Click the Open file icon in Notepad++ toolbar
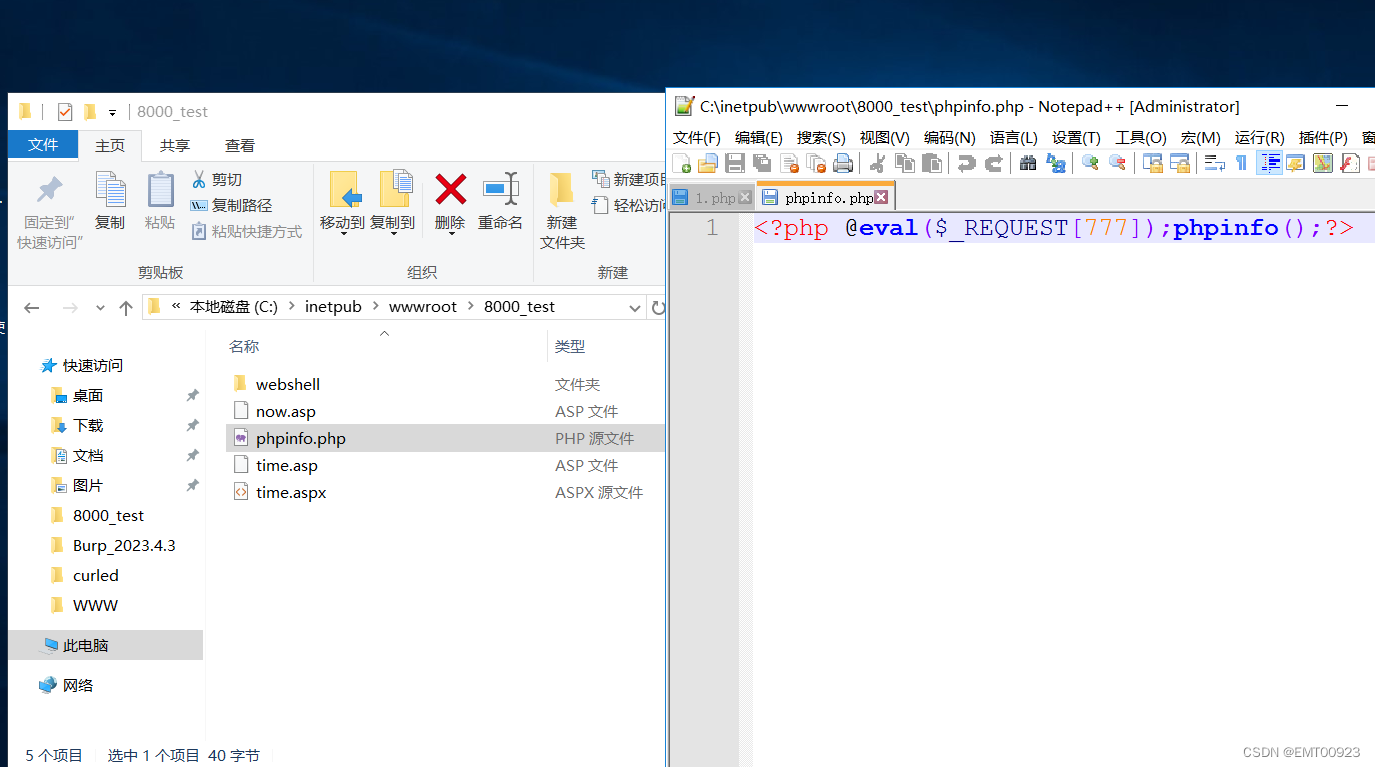The height and width of the screenshot is (767, 1375). pyautogui.click(x=708, y=163)
